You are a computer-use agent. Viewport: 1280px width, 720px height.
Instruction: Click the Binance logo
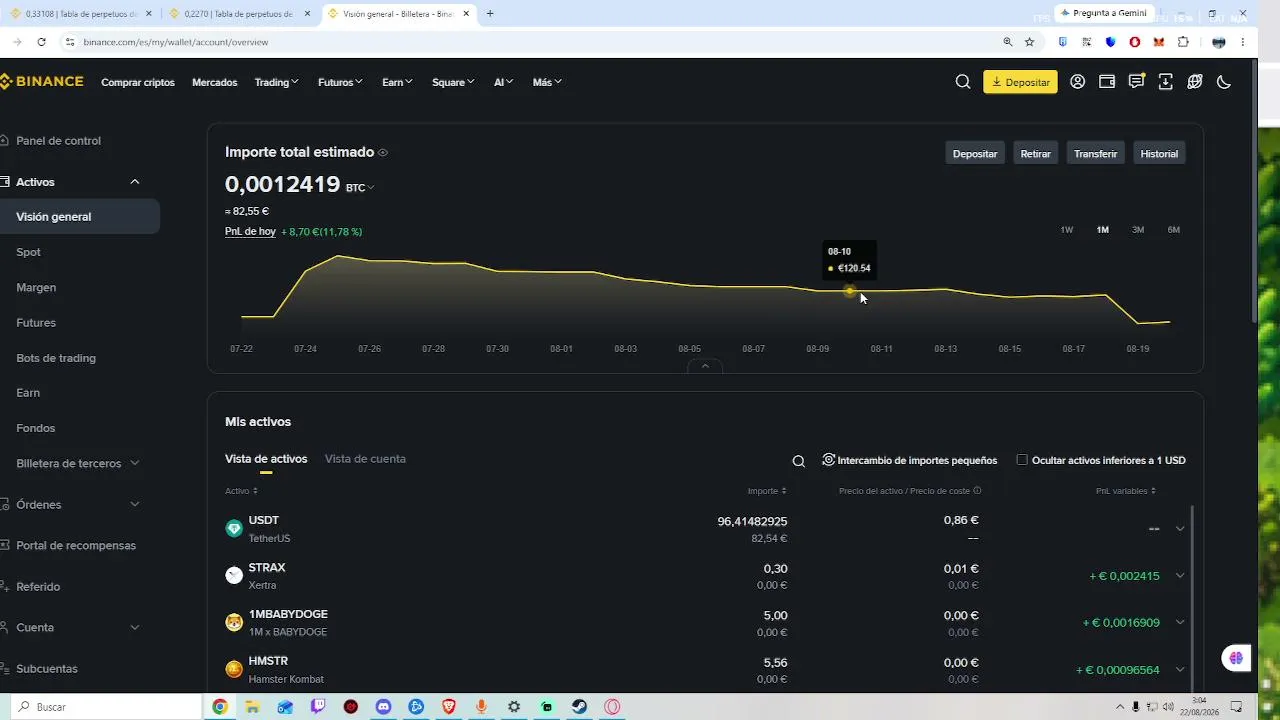click(42, 82)
